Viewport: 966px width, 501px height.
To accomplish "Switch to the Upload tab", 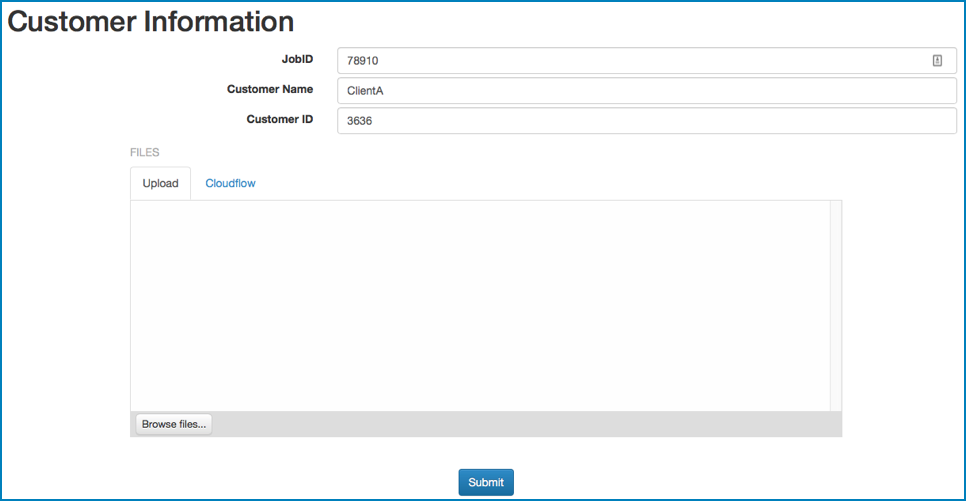I will coord(160,183).
